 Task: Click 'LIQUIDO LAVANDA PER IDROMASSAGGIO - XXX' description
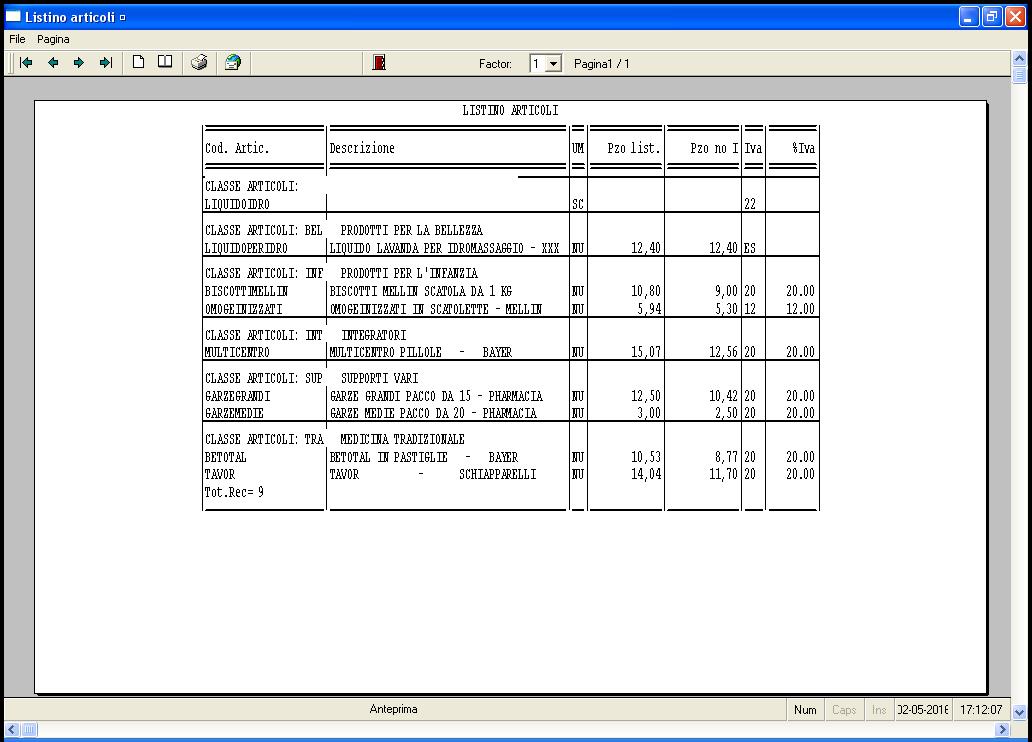tap(444, 248)
